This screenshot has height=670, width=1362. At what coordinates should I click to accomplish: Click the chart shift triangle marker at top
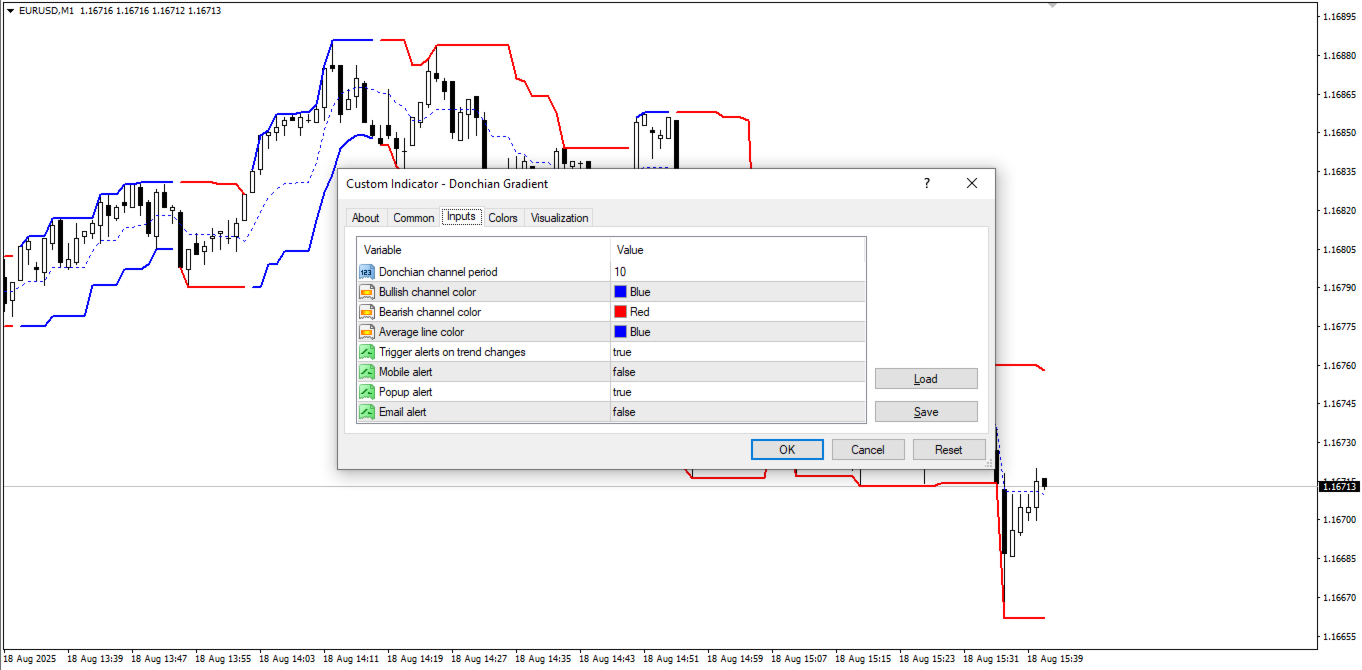tap(1052, 4)
